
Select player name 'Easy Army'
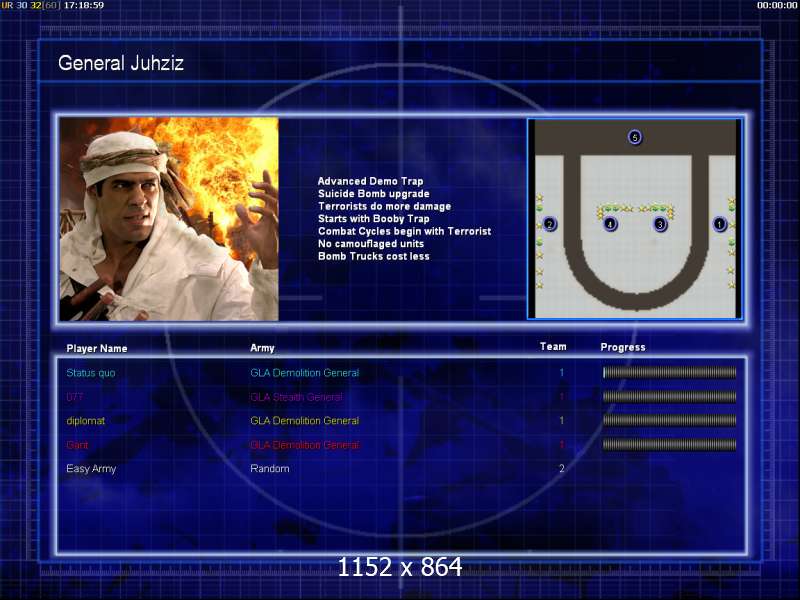(91, 469)
